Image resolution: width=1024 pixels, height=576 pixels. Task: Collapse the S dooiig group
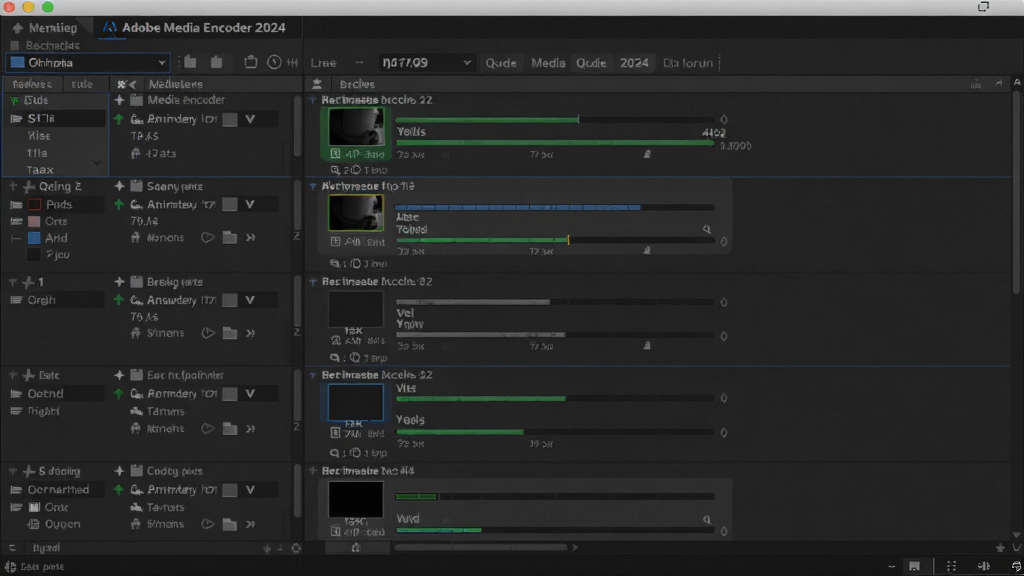(13, 471)
